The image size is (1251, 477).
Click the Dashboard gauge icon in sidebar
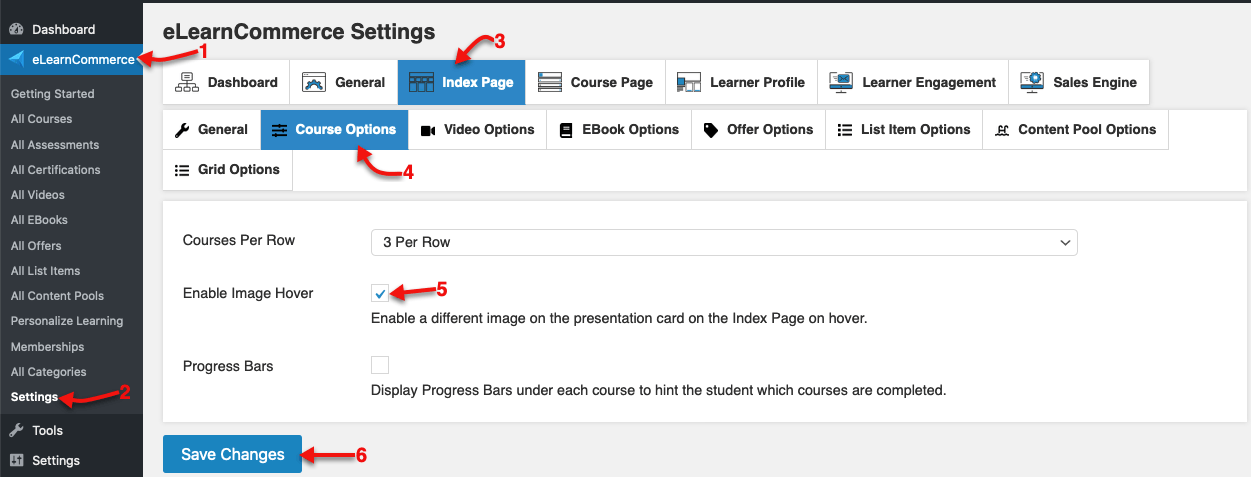16,29
